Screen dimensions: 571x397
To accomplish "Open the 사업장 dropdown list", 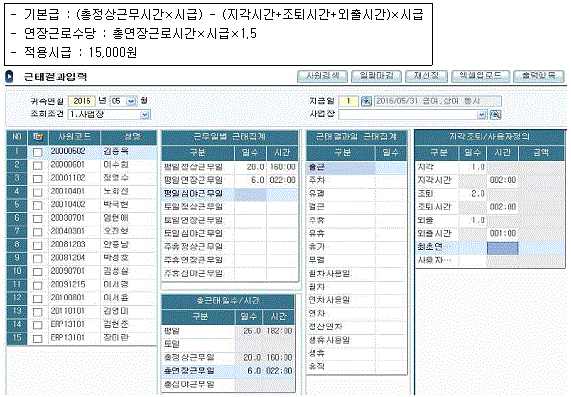I will pyautogui.click(x=481, y=115).
